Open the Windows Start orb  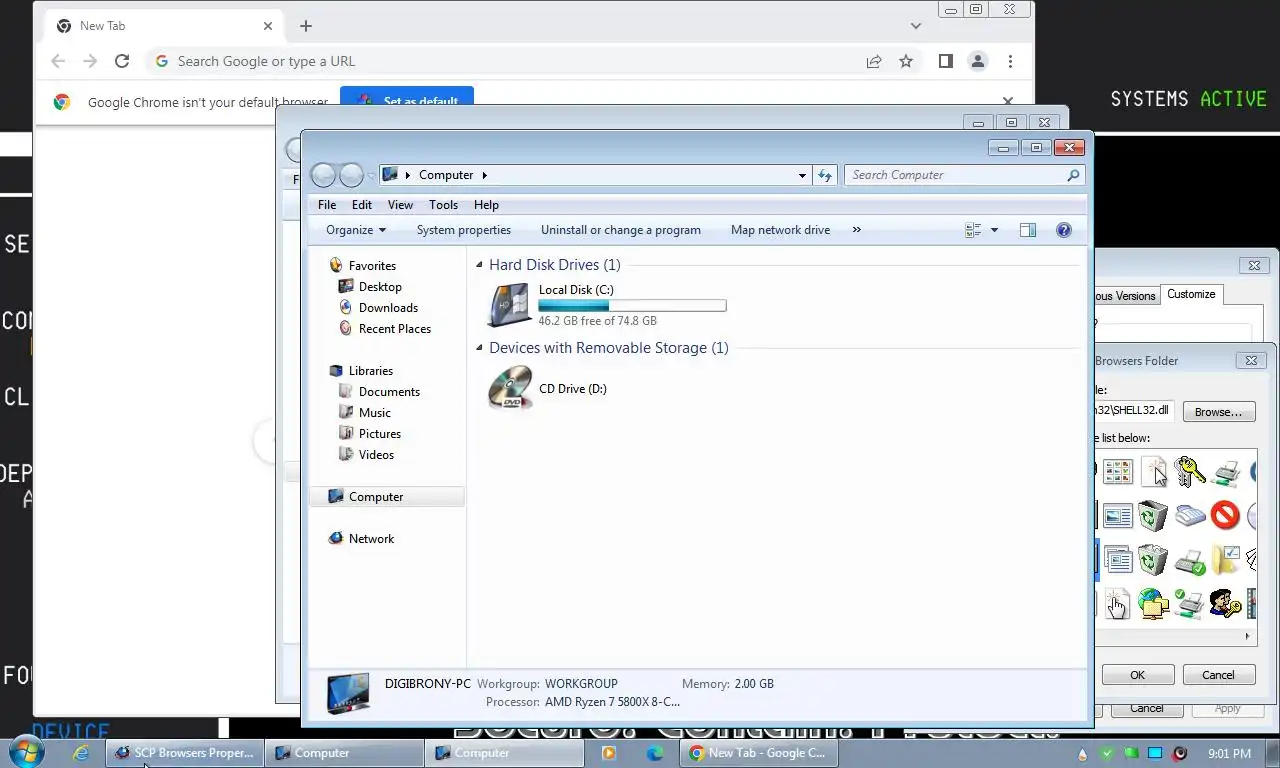(26, 752)
